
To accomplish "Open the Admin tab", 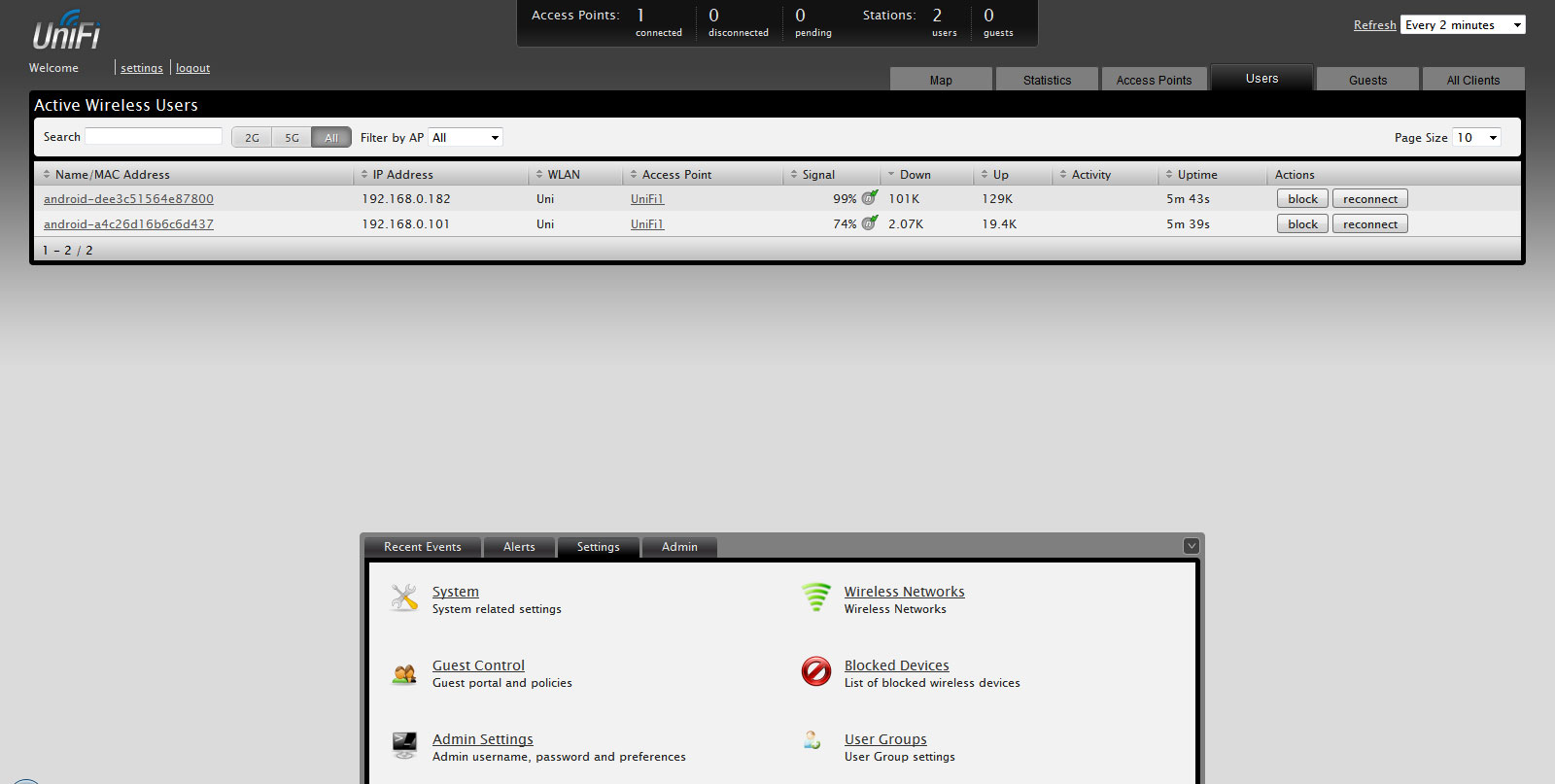I will click(679, 547).
